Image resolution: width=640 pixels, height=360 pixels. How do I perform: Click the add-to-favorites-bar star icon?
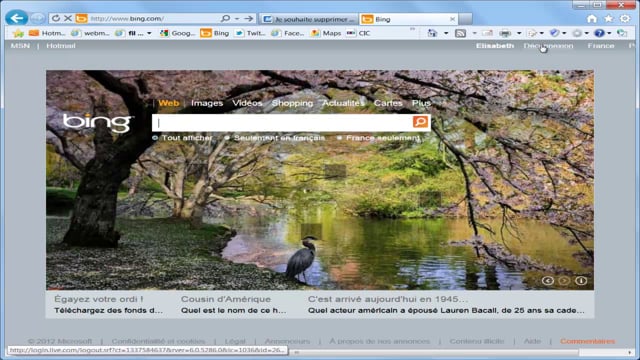click(x=18, y=33)
